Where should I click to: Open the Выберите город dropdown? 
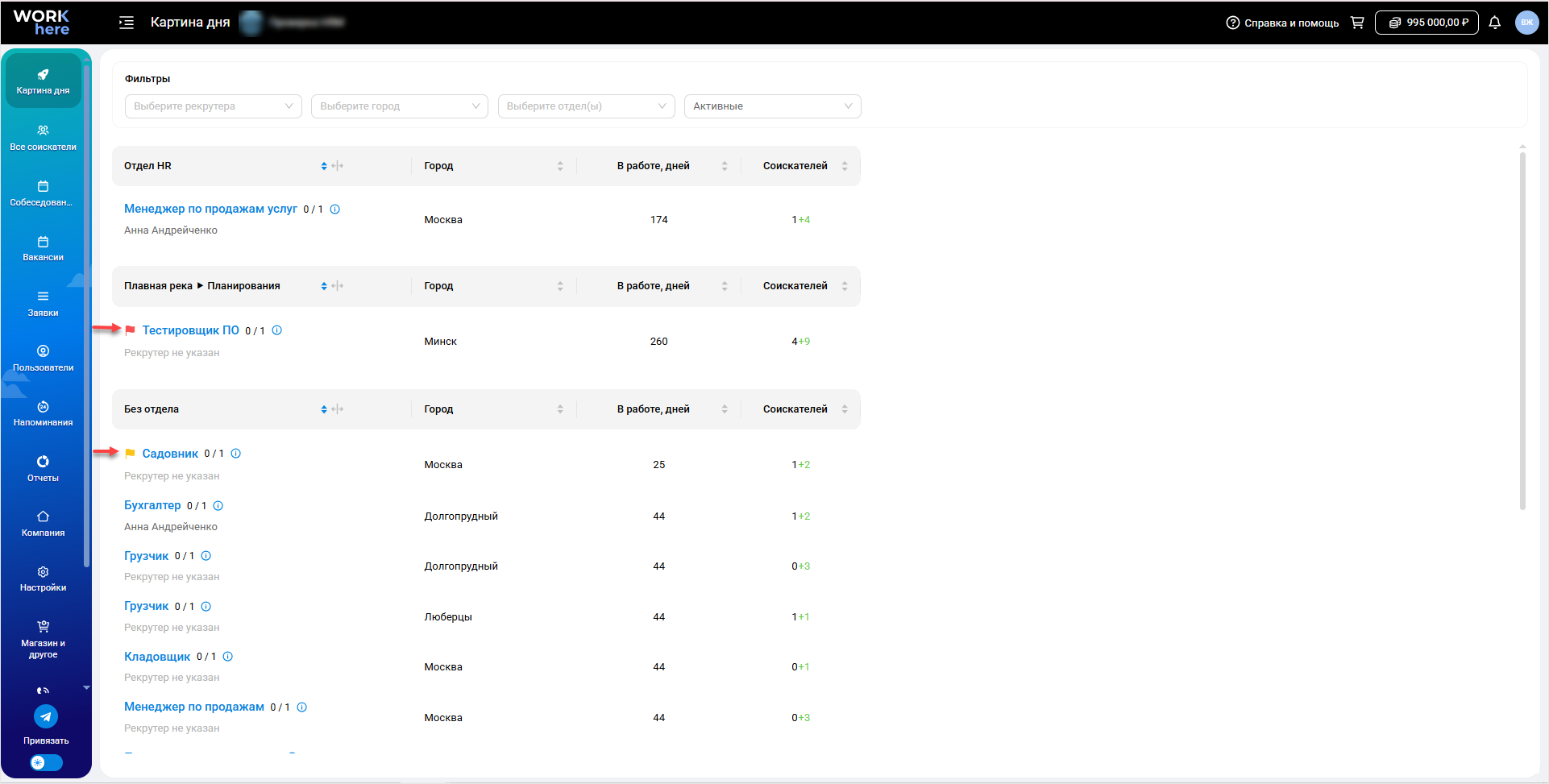pyautogui.click(x=400, y=106)
